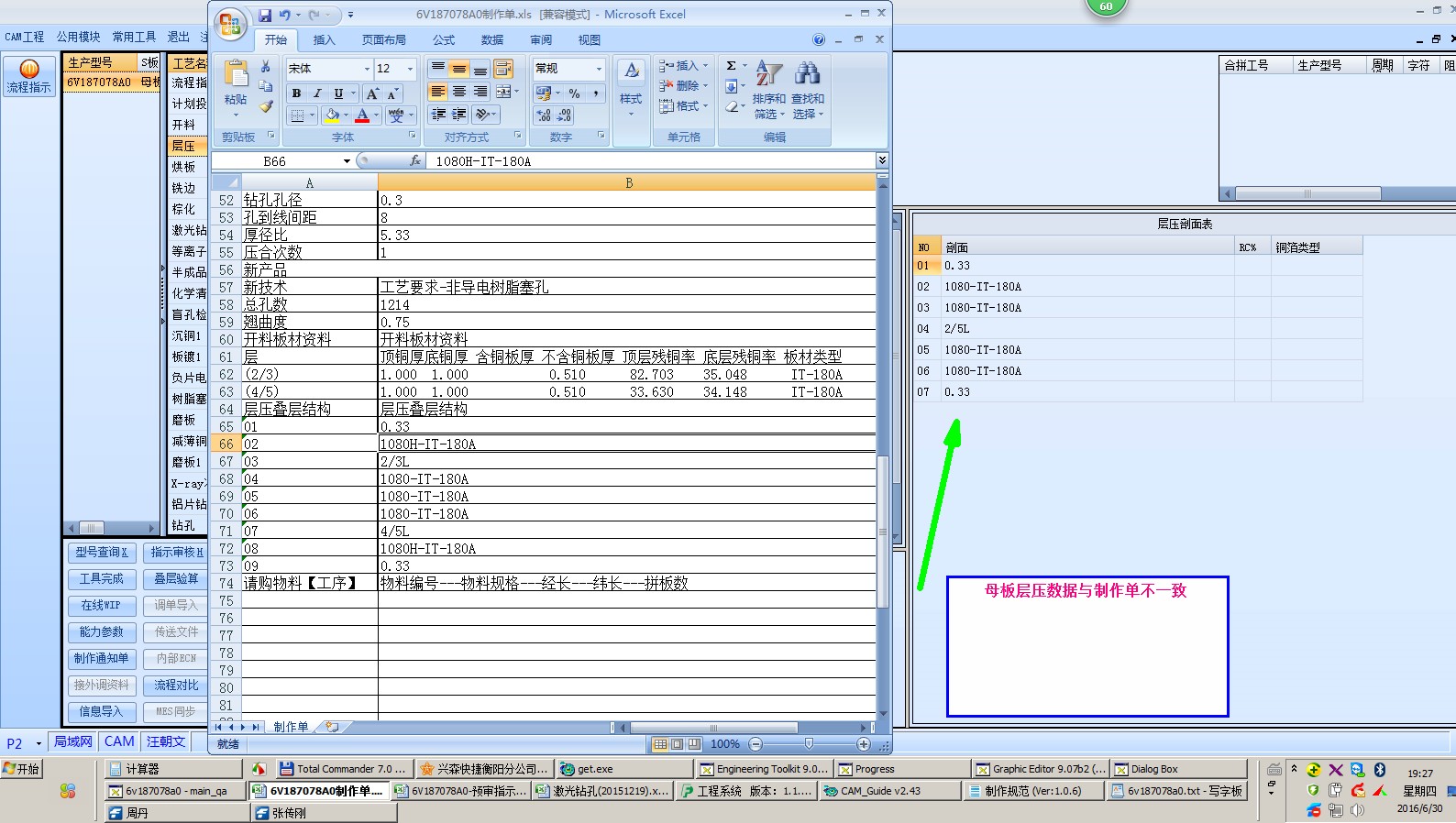The width and height of the screenshot is (1456, 823).
Task: Select the 制作单 worksheet tab
Action: point(291,727)
